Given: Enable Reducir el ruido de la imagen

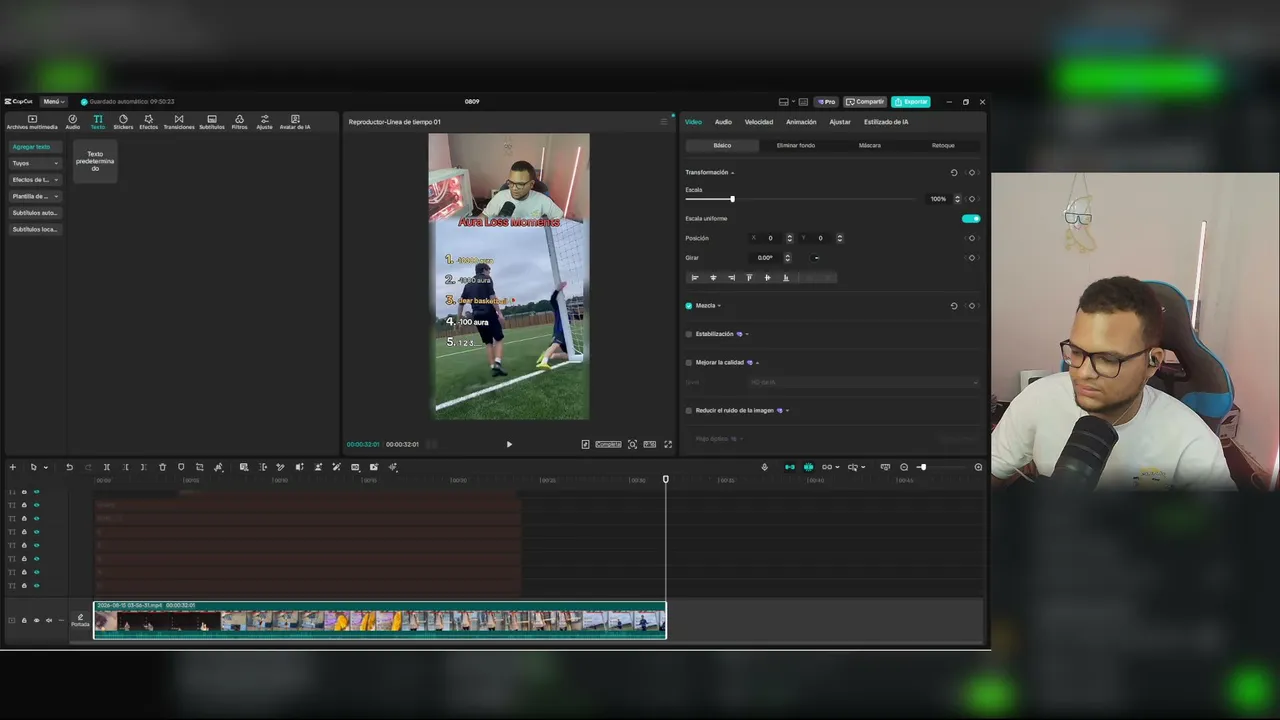Looking at the screenshot, I should [x=689, y=410].
